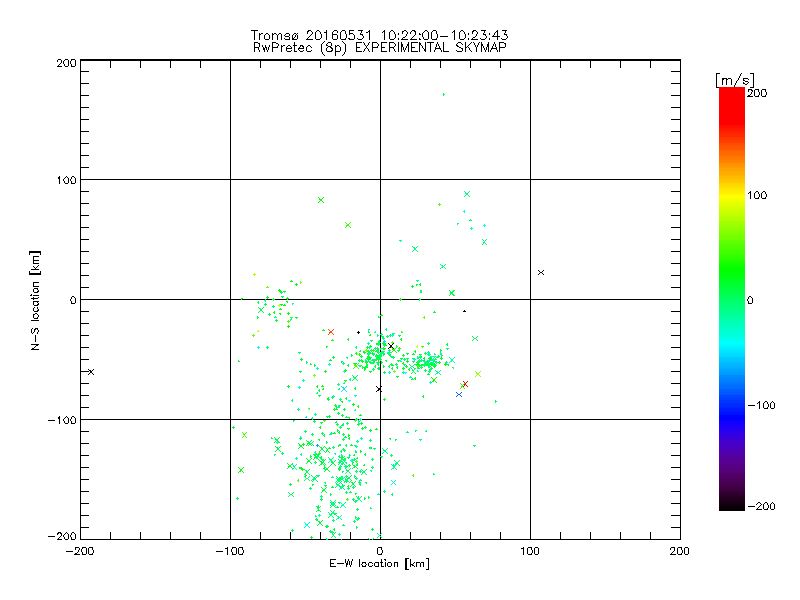Click the N-S axis tick label '100'
The height and width of the screenshot is (600, 800).
pyautogui.click(x=66, y=180)
